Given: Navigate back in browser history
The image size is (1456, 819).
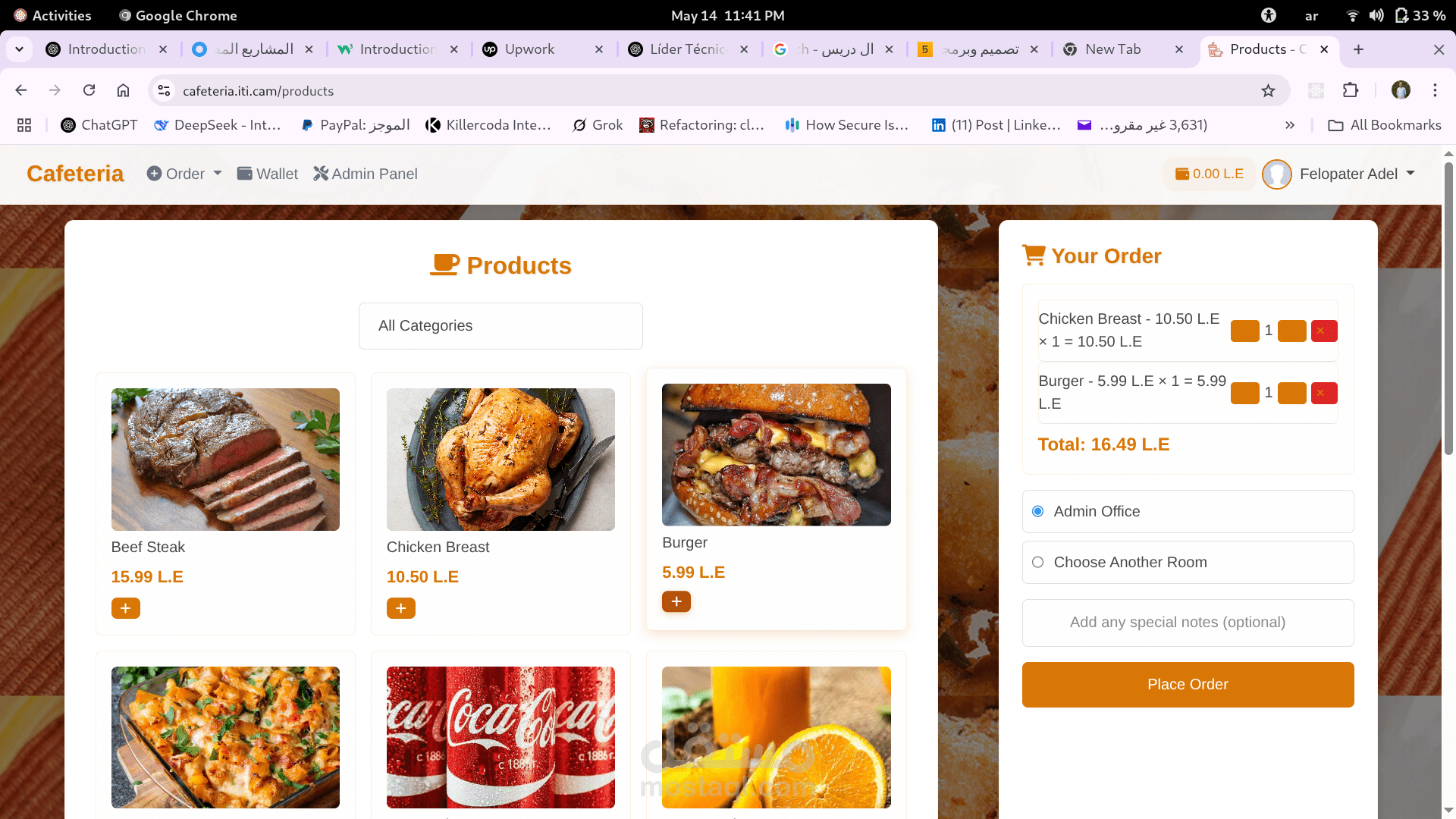Looking at the screenshot, I should click(20, 91).
